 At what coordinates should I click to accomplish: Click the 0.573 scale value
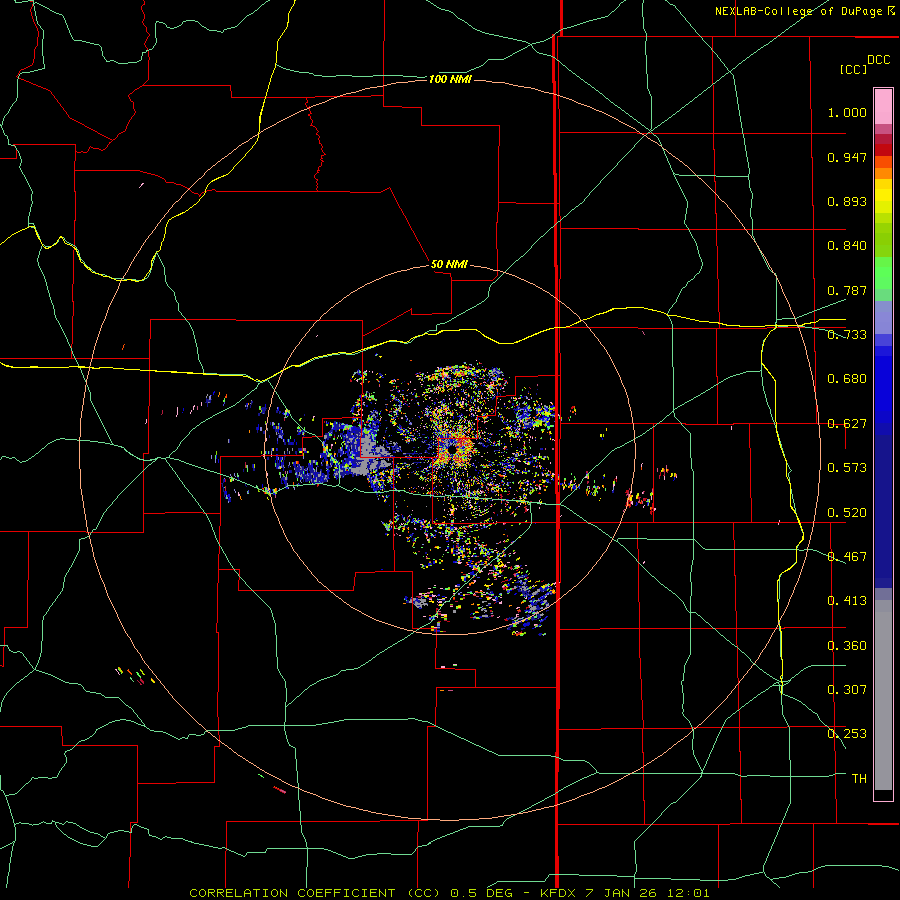[847, 468]
